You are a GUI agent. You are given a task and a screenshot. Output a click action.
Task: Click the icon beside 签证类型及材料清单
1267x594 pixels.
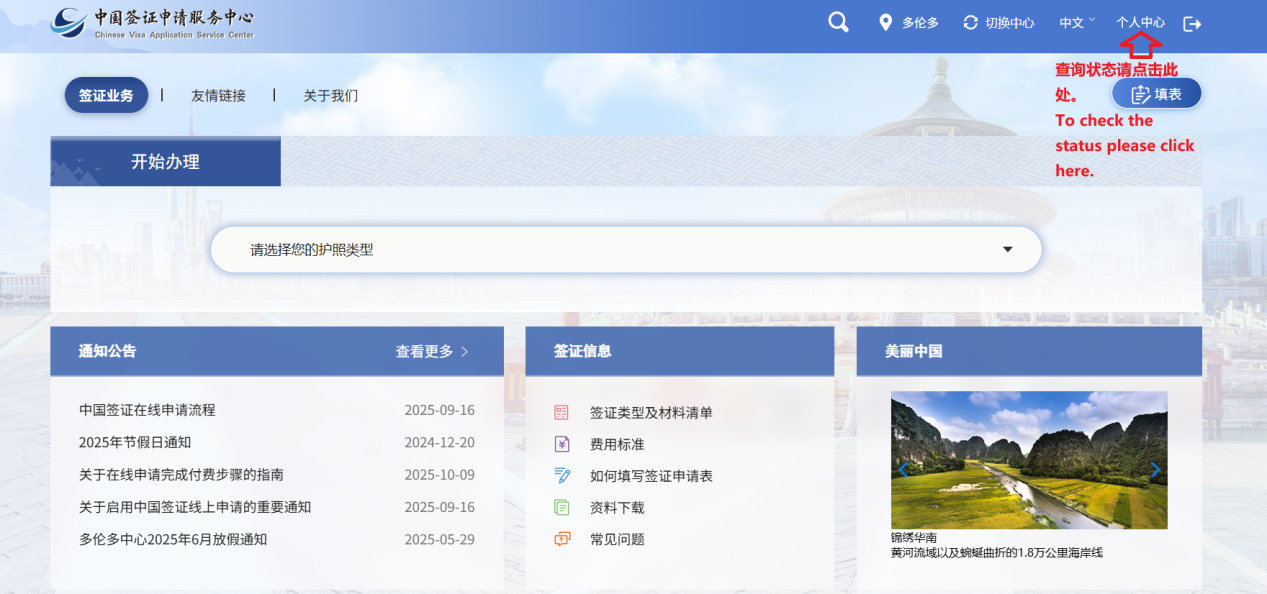[561, 412]
